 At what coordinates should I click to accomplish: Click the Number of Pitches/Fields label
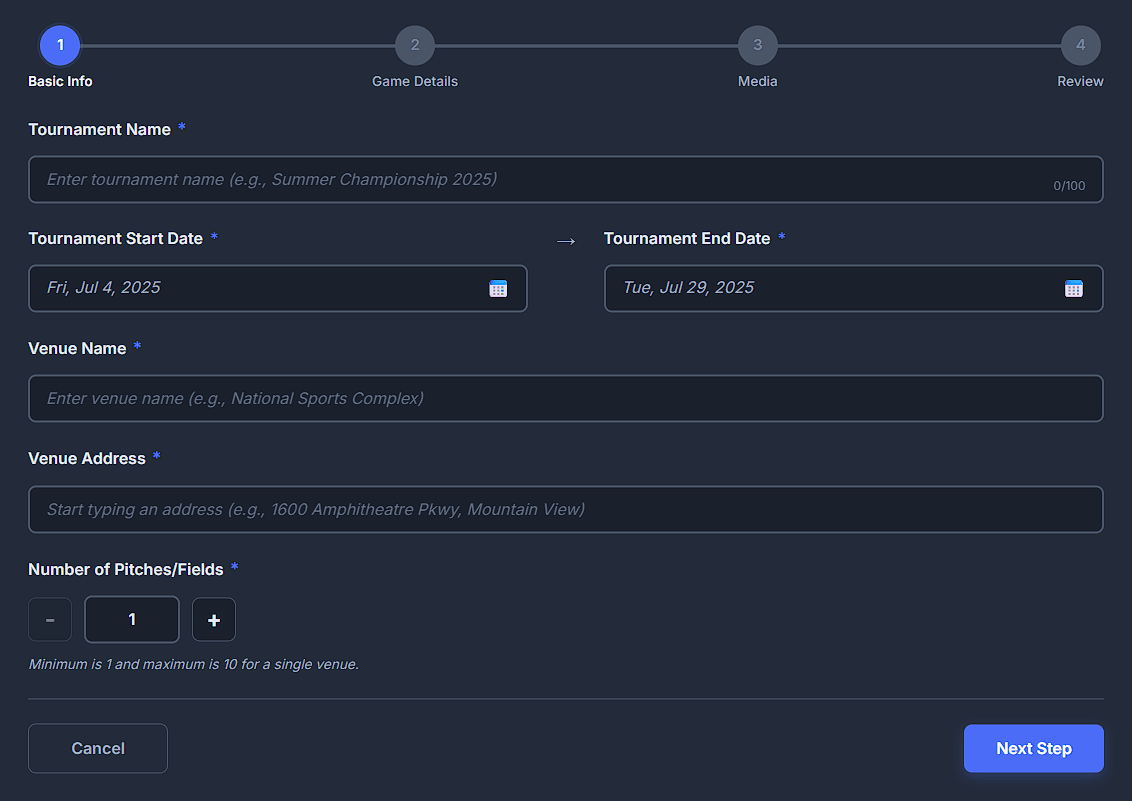click(126, 569)
